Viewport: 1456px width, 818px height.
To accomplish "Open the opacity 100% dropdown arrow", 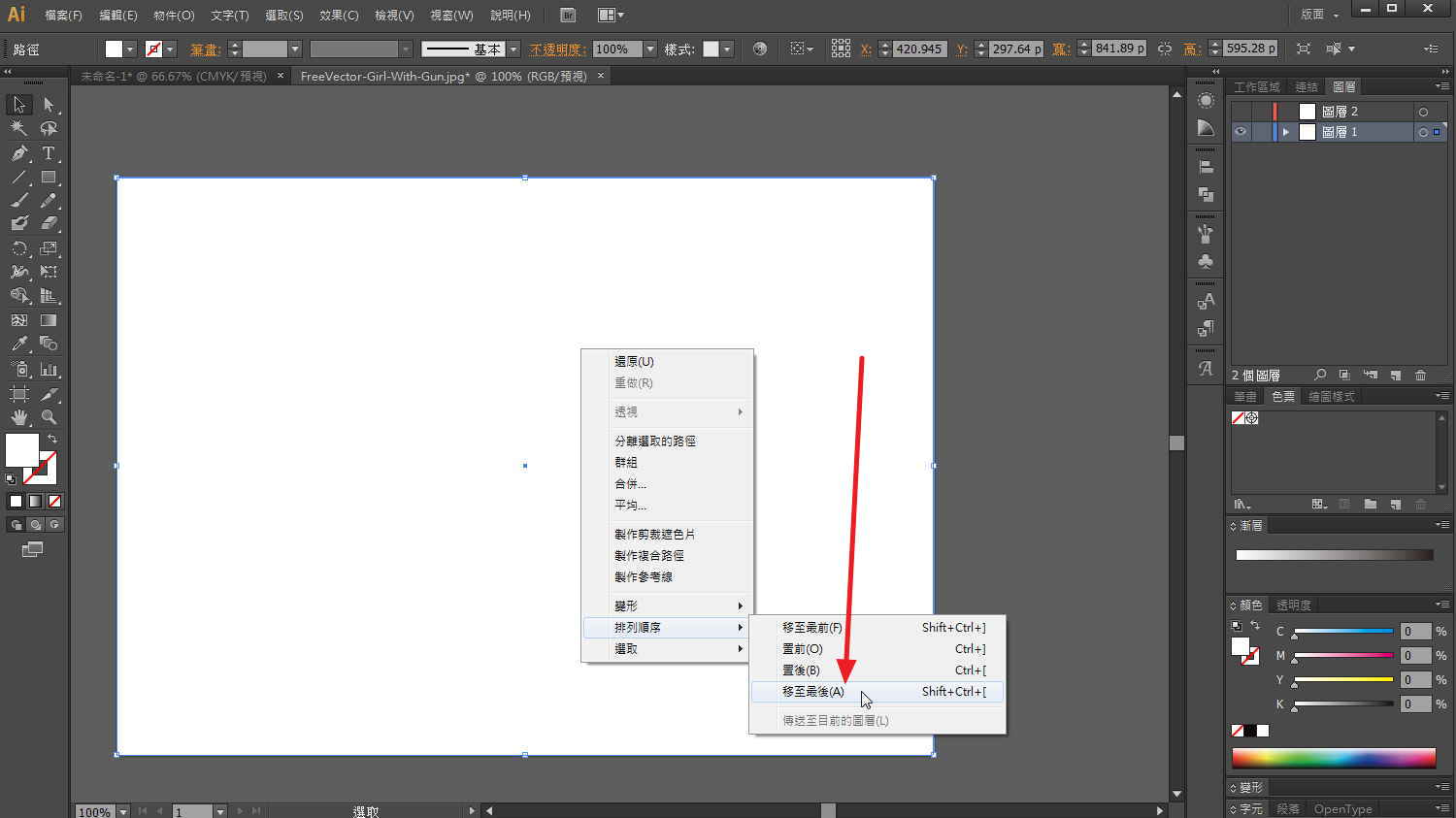I will [650, 49].
